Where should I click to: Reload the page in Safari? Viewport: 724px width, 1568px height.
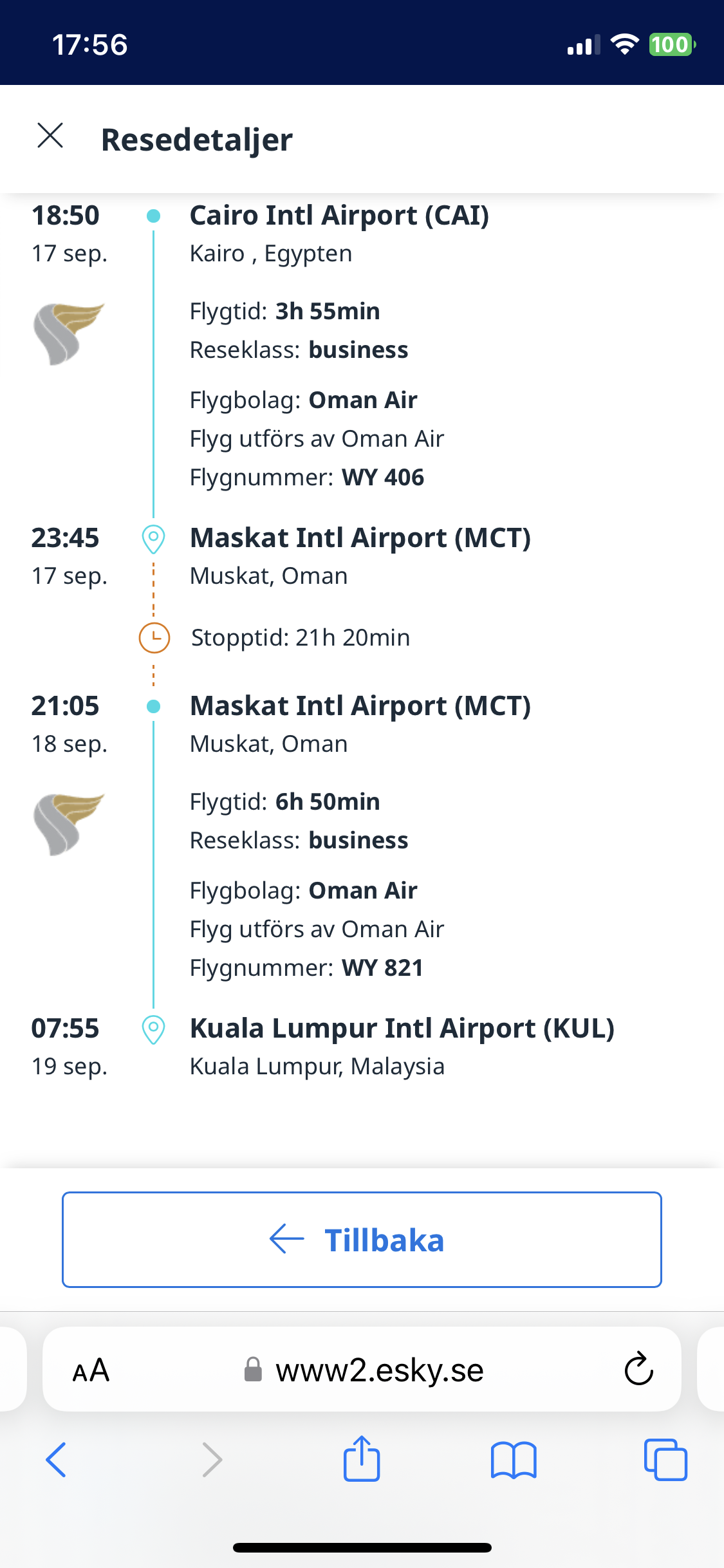coord(638,1368)
